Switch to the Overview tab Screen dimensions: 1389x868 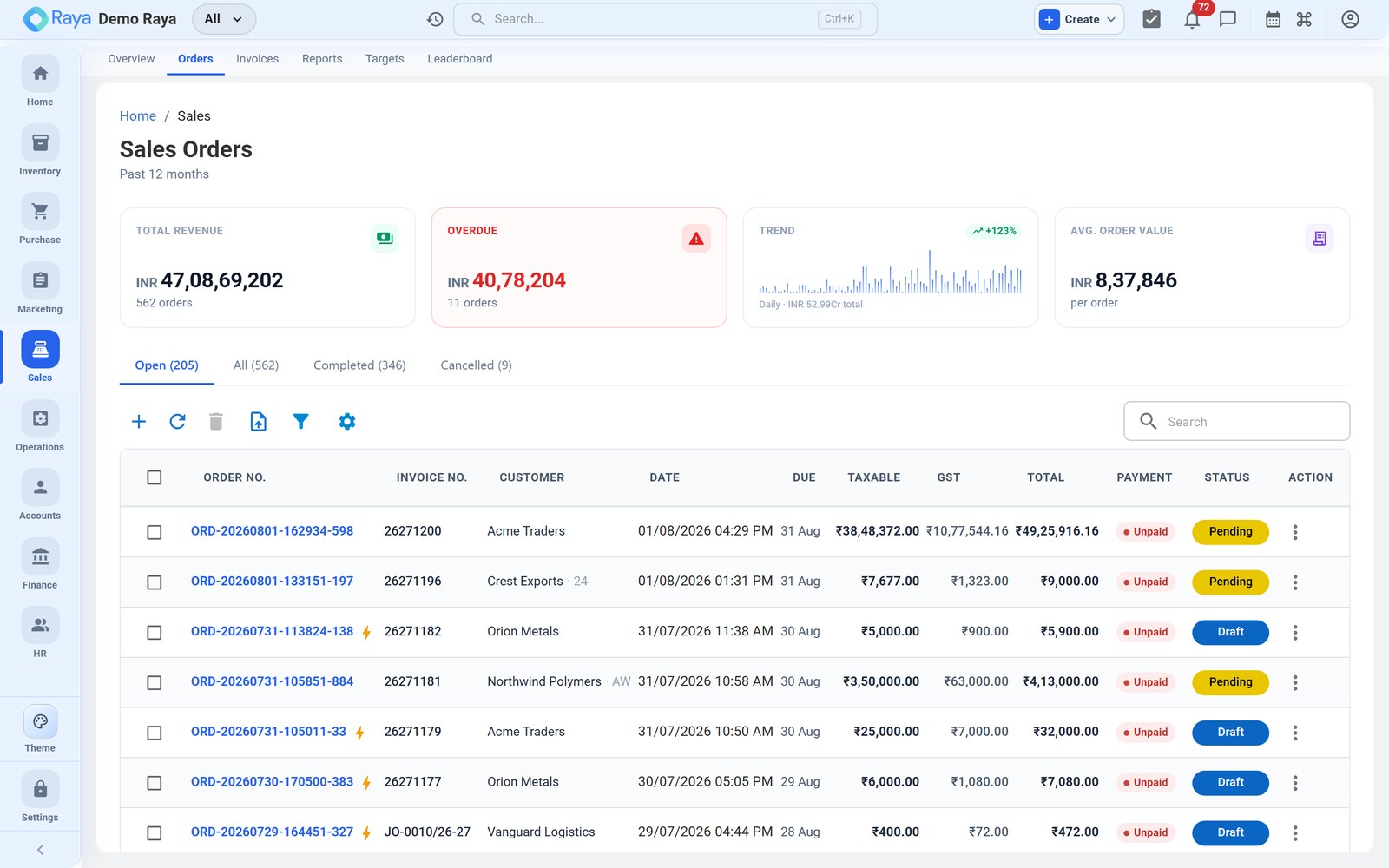pyautogui.click(x=131, y=59)
